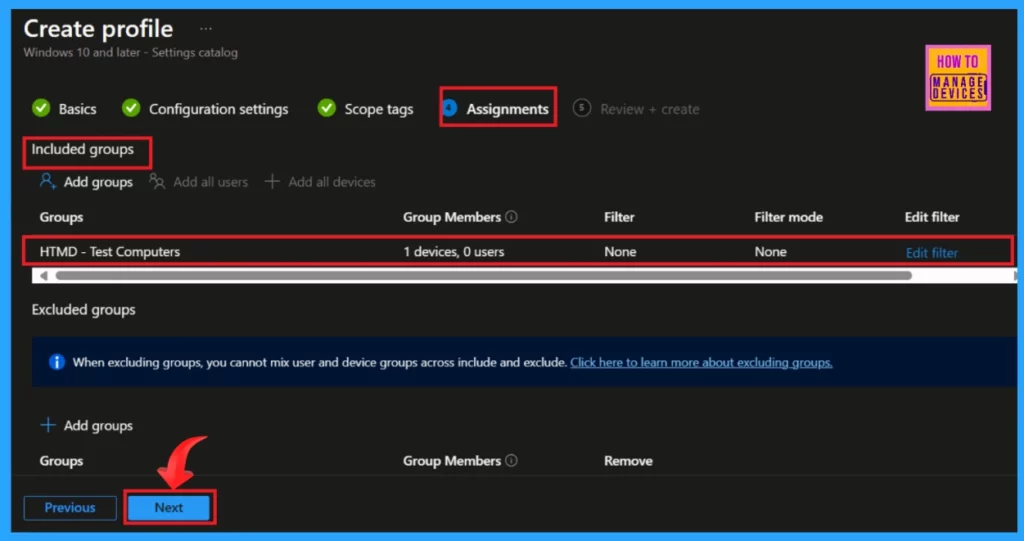1024x541 pixels.
Task: Click Add groups under Included groups
Action: coord(86,182)
